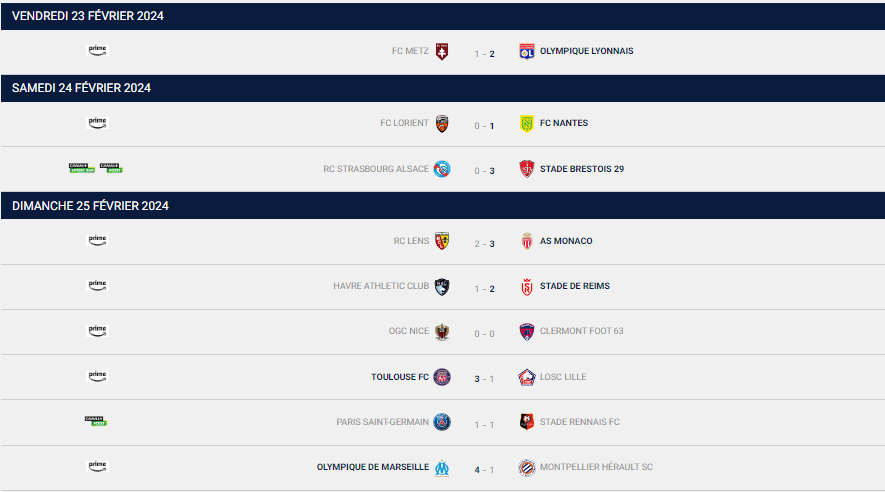
Task: Open the 4 - 1 Marseille Montpellier score
Action: tap(484, 470)
